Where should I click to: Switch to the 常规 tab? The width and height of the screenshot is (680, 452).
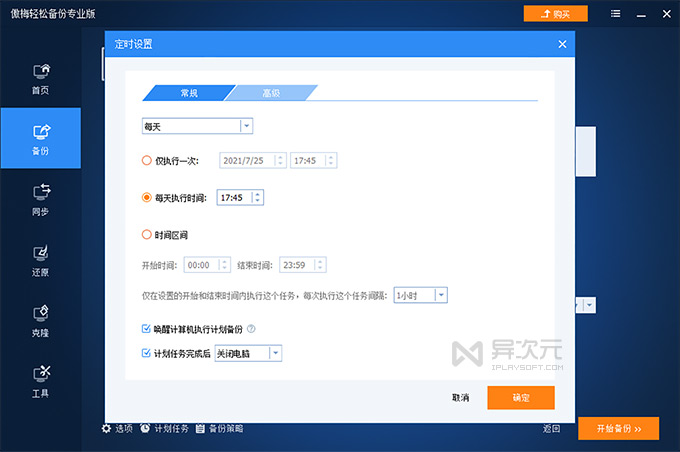189,93
